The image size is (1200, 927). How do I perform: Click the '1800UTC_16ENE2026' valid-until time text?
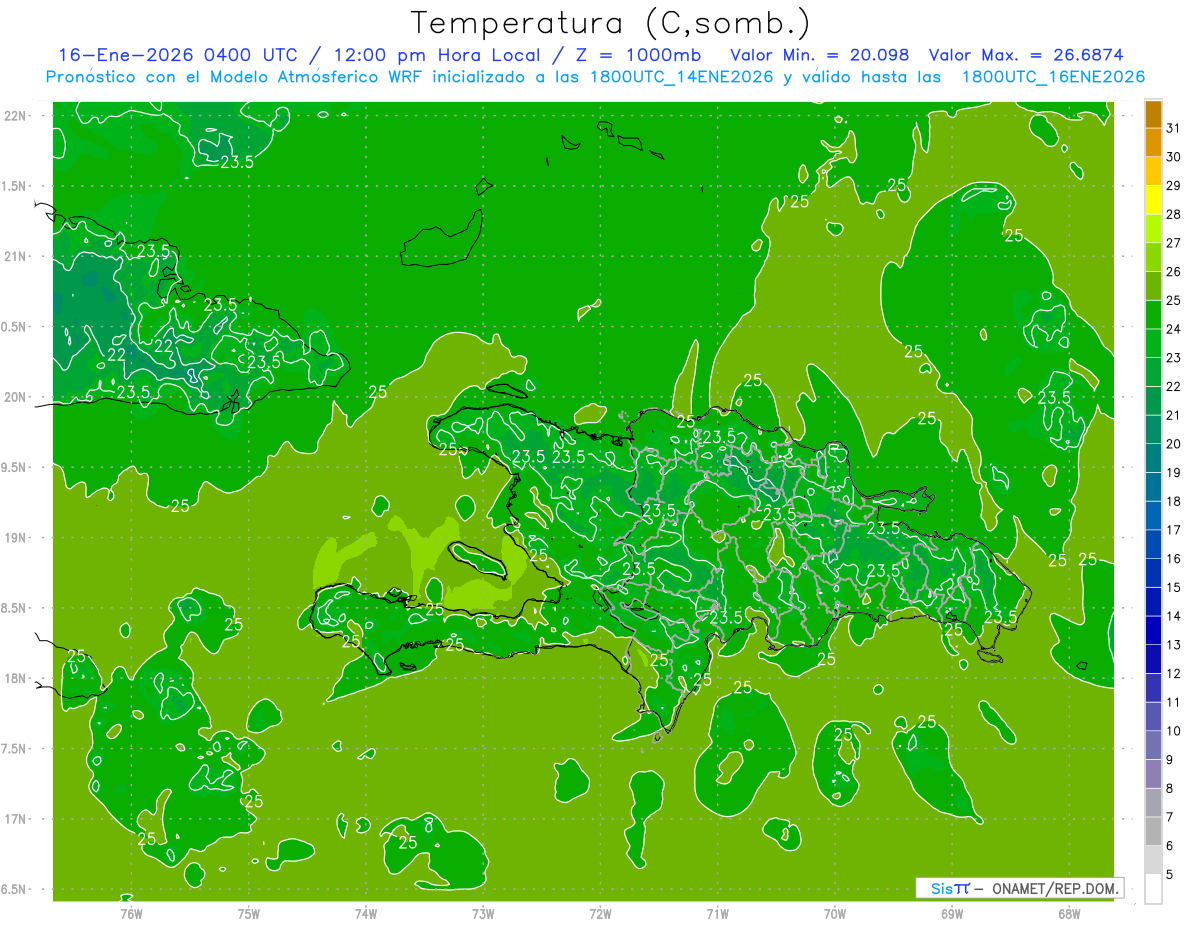pos(1053,77)
